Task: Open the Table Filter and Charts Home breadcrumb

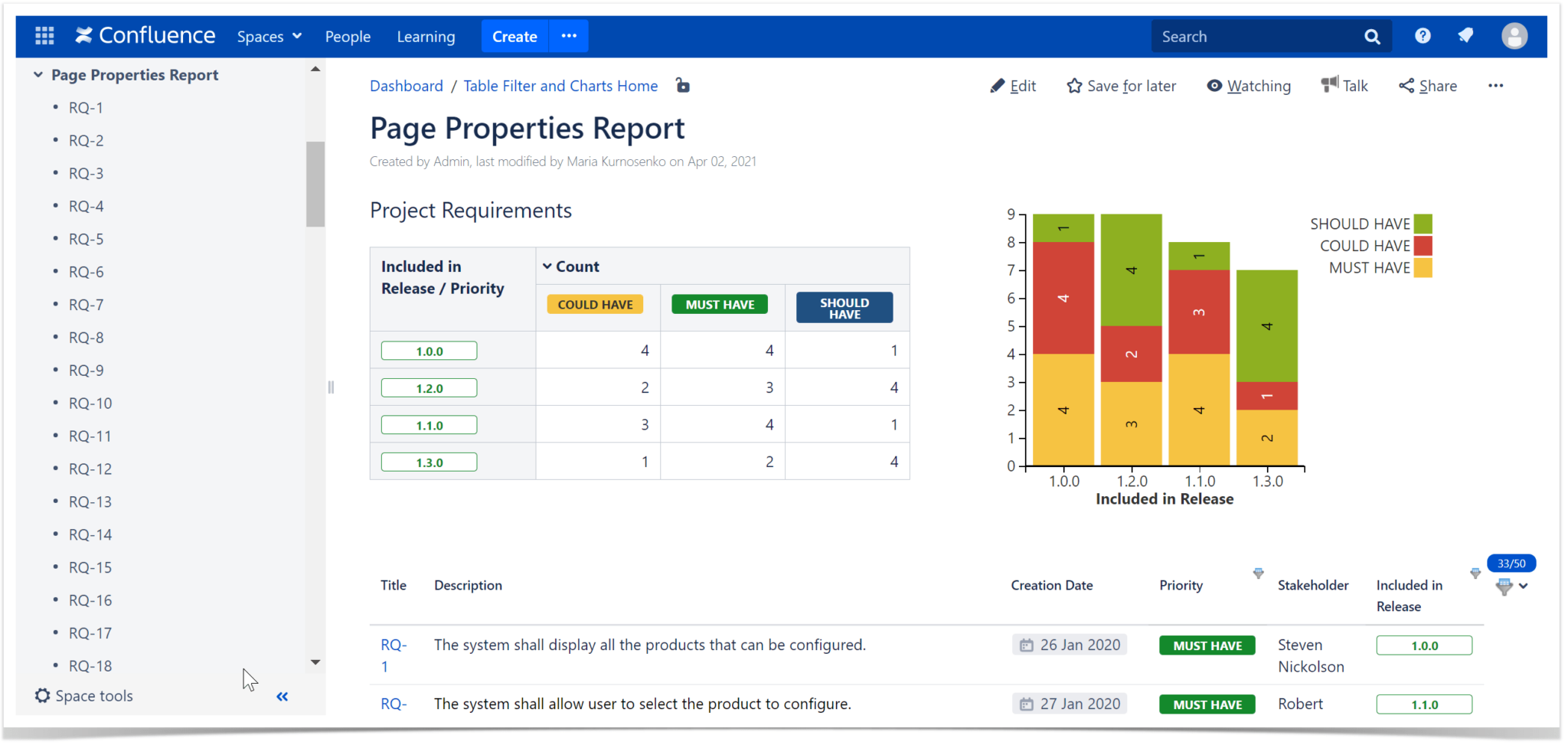Action: [560, 86]
